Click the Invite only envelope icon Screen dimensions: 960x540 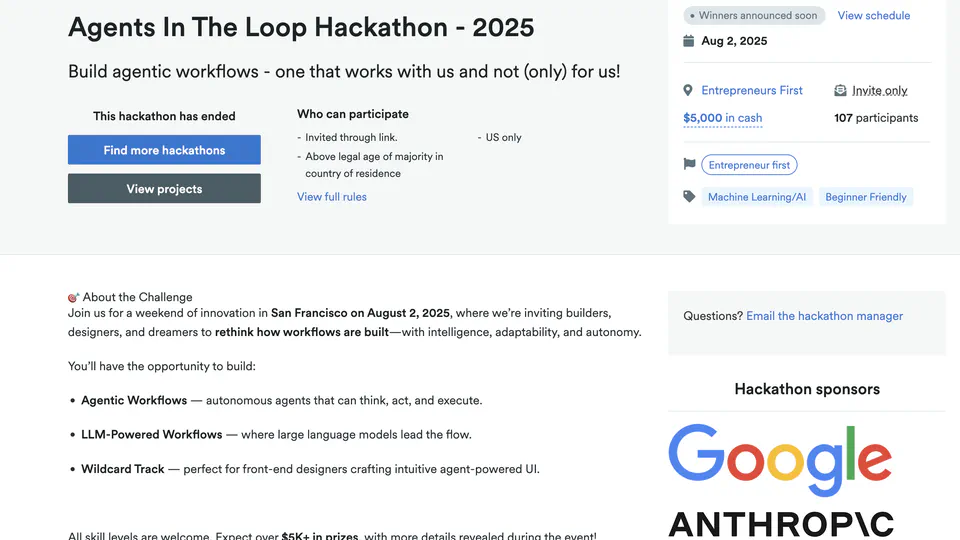pos(840,91)
